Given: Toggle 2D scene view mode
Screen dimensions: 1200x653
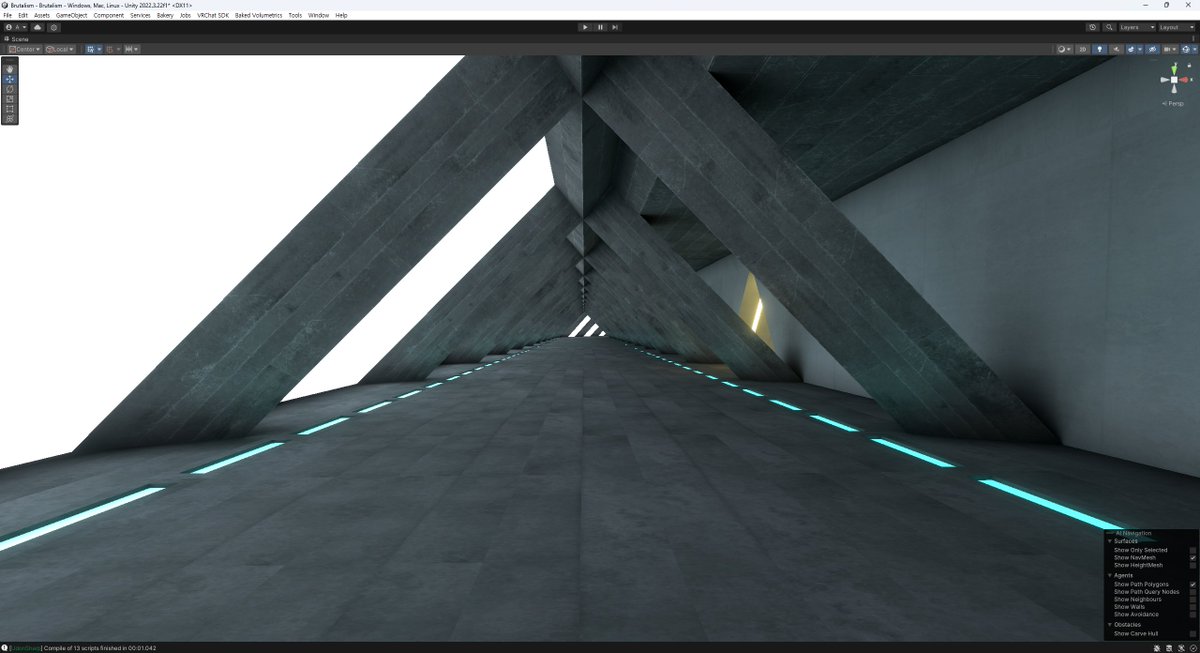Looking at the screenshot, I should (x=1083, y=49).
